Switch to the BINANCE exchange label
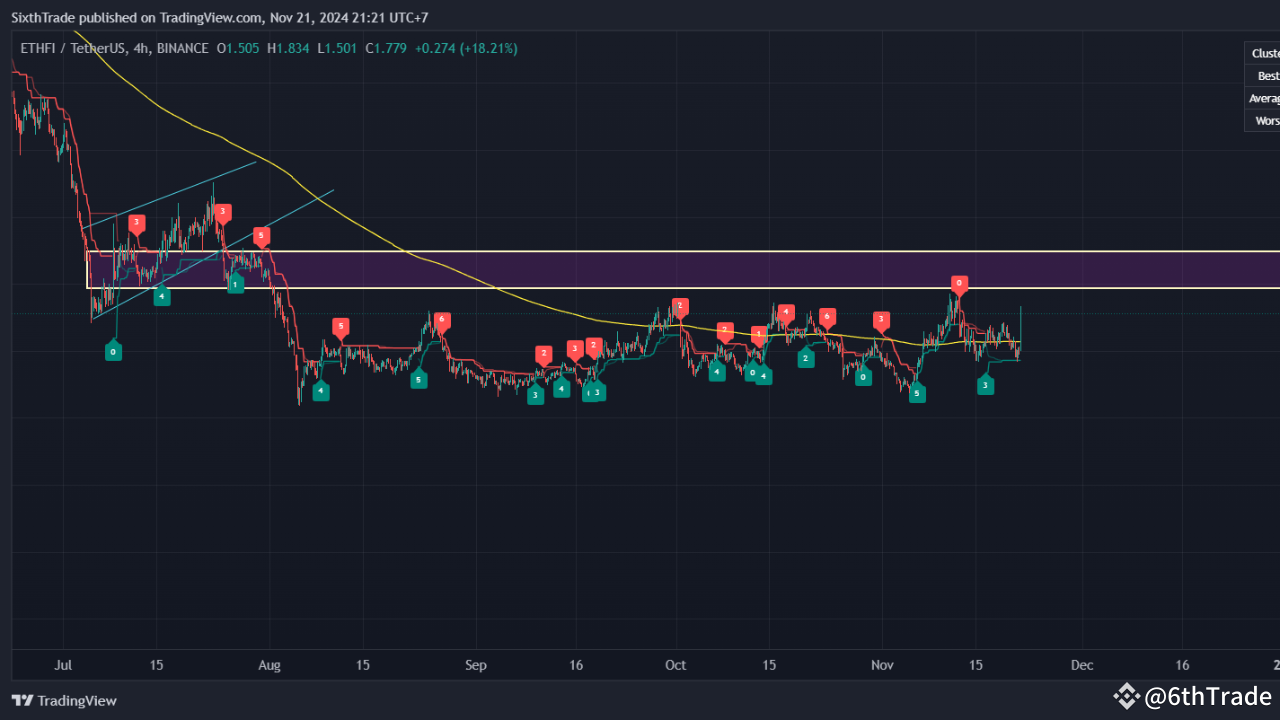This screenshot has width=1280, height=720. pyautogui.click(x=183, y=47)
